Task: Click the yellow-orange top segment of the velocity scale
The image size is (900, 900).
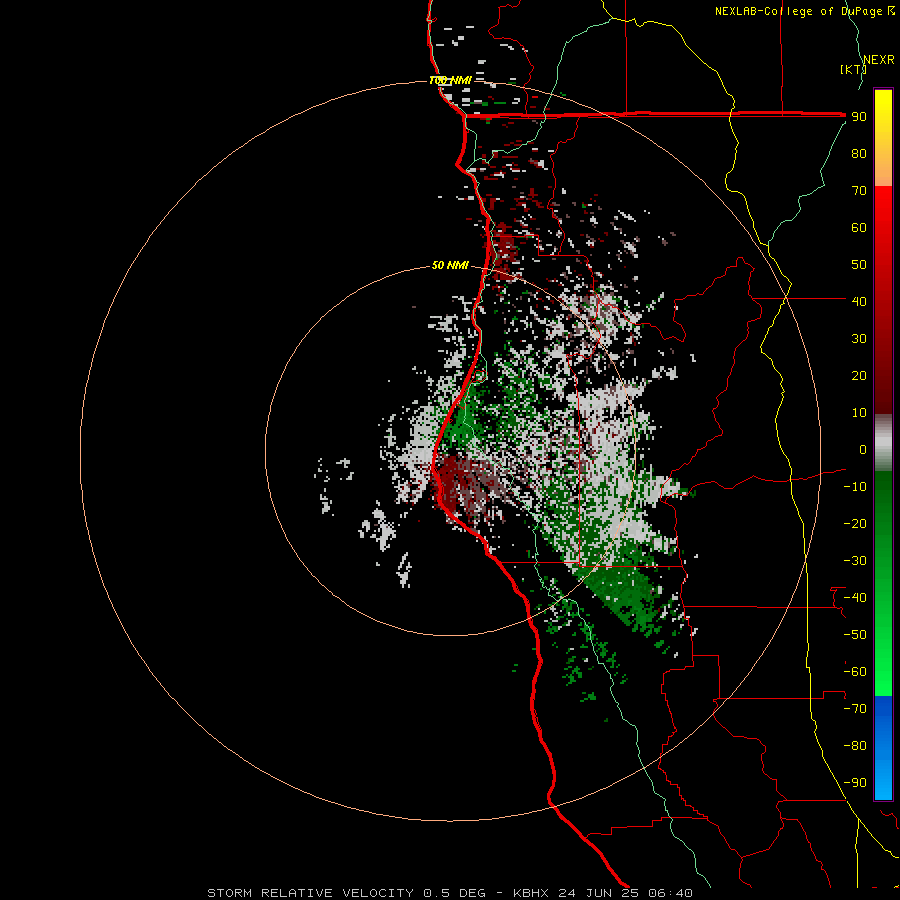Action: [883, 138]
